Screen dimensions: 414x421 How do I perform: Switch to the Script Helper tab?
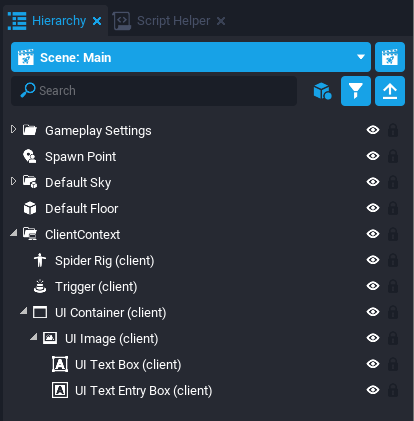click(x=169, y=21)
